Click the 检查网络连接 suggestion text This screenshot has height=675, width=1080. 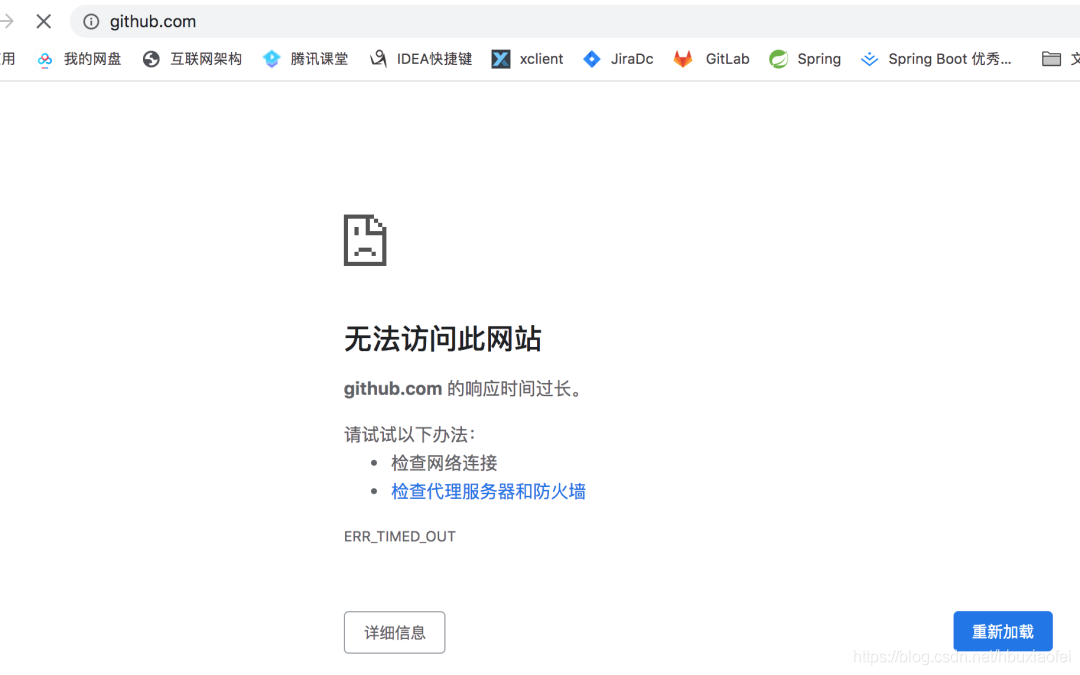coord(444,464)
